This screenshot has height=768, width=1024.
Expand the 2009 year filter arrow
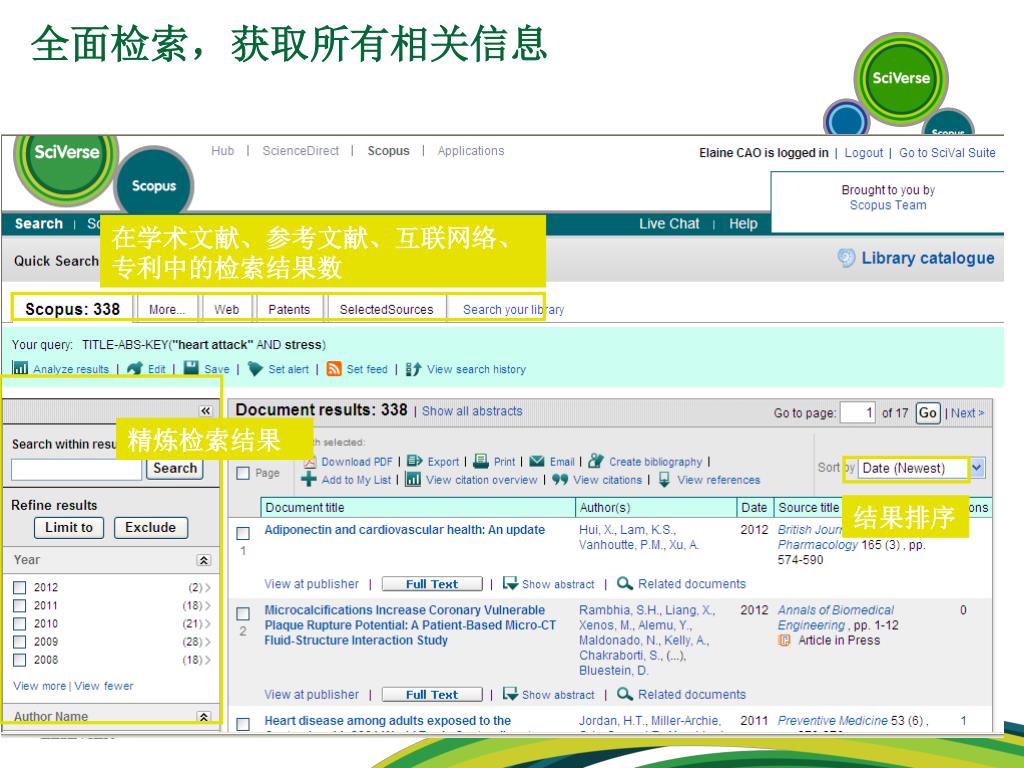(x=208, y=642)
